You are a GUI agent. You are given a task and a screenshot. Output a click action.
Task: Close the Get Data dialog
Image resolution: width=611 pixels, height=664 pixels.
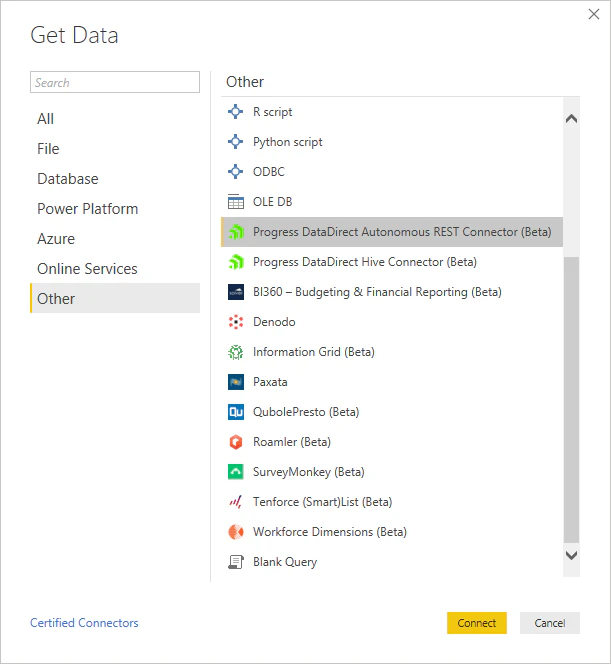click(x=594, y=14)
